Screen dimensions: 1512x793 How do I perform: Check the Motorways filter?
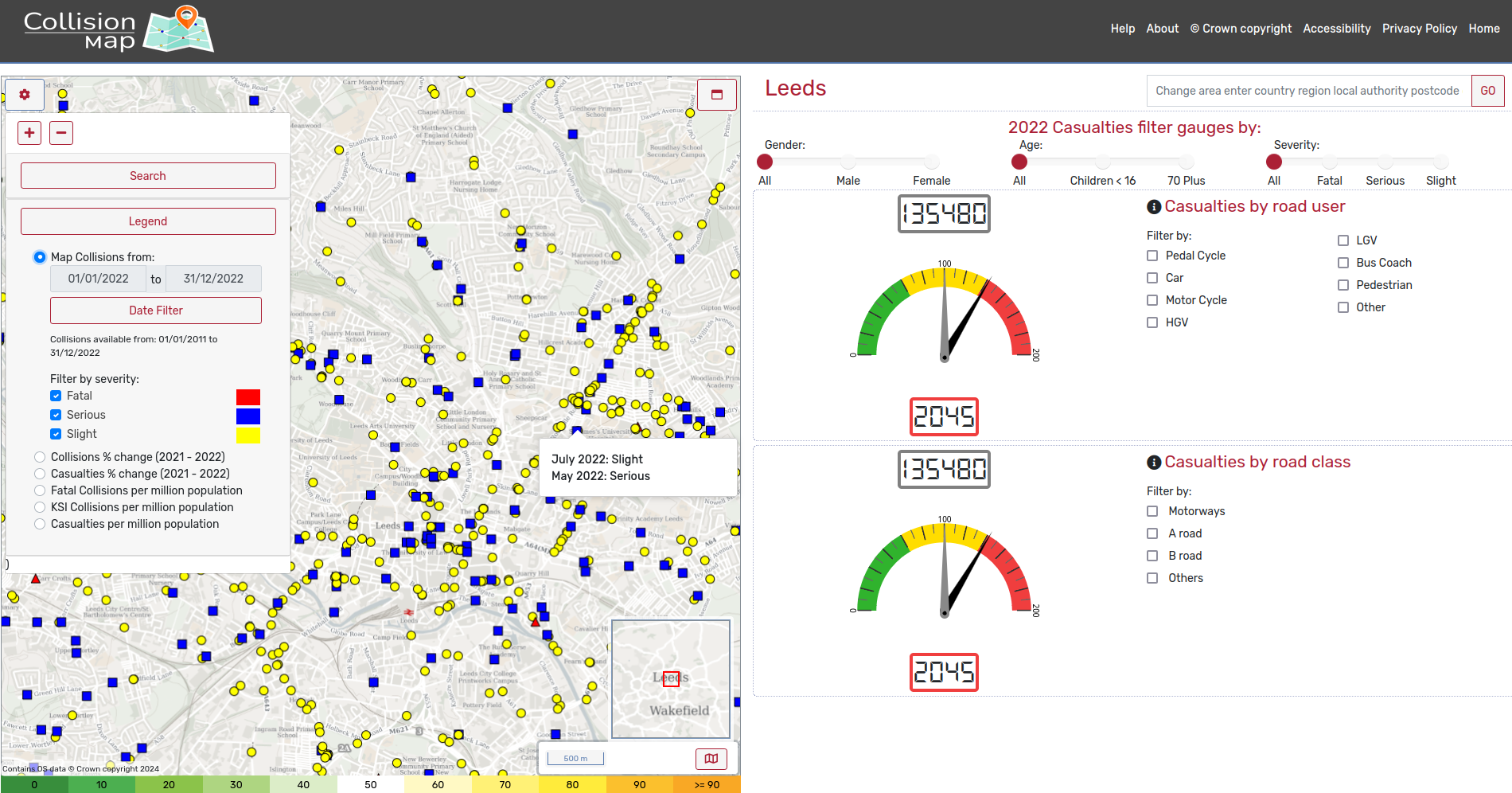click(x=1152, y=511)
